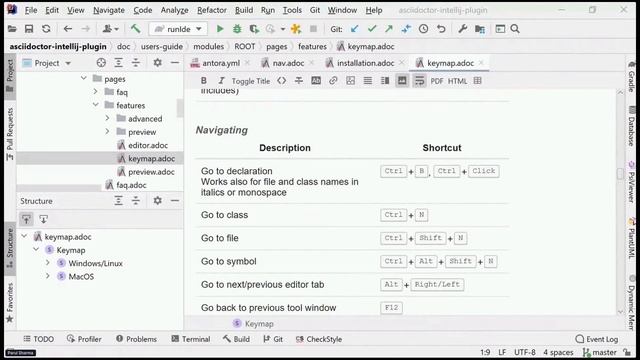The width and height of the screenshot is (640, 360).
Task: Click Toggle Title in editor toolbar
Action: (251, 81)
